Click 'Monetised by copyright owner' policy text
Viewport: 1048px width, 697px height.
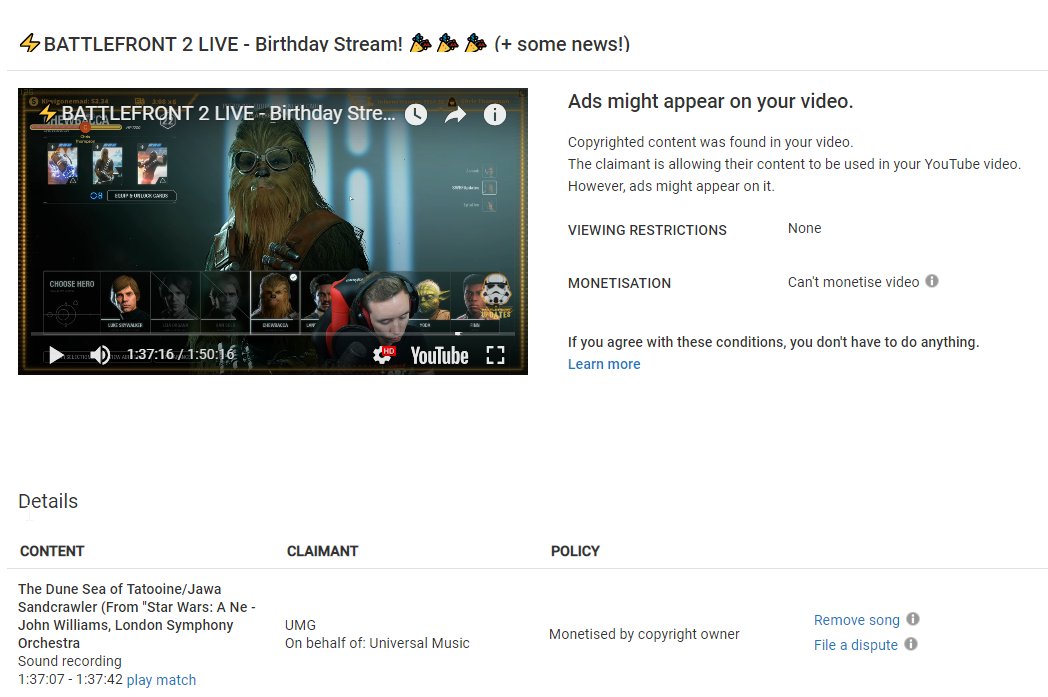pyautogui.click(x=644, y=634)
